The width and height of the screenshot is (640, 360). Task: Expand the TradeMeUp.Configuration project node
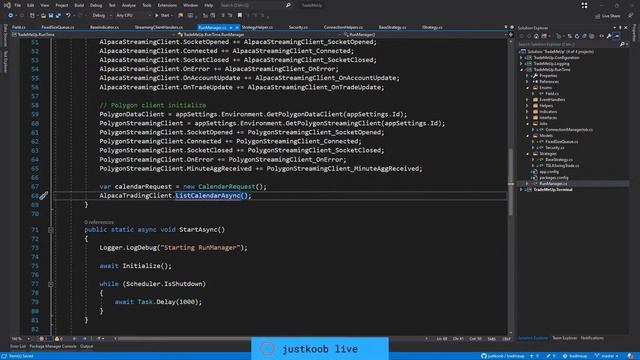tap(521, 58)
